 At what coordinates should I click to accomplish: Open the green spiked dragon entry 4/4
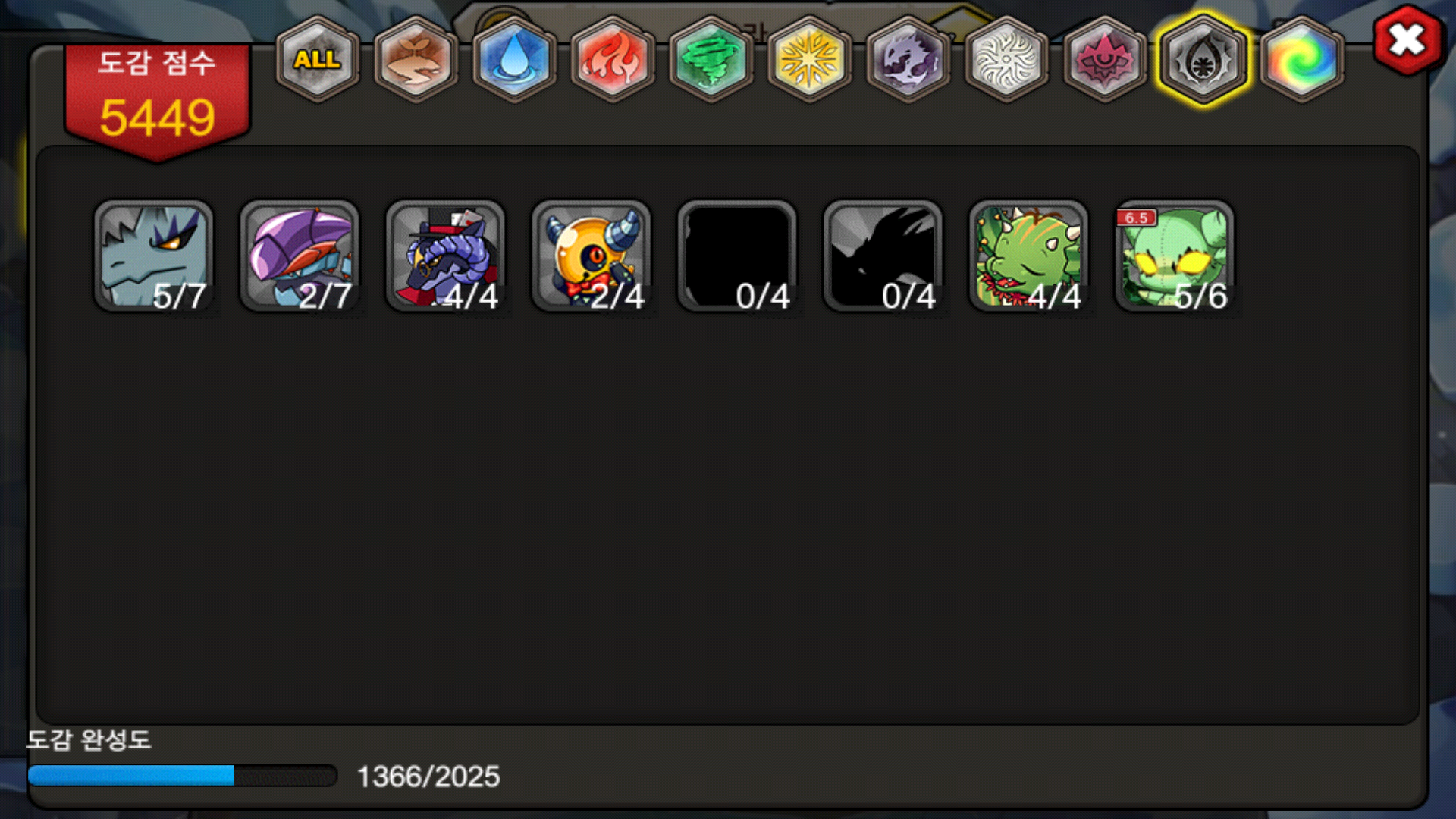(1029, 256)
